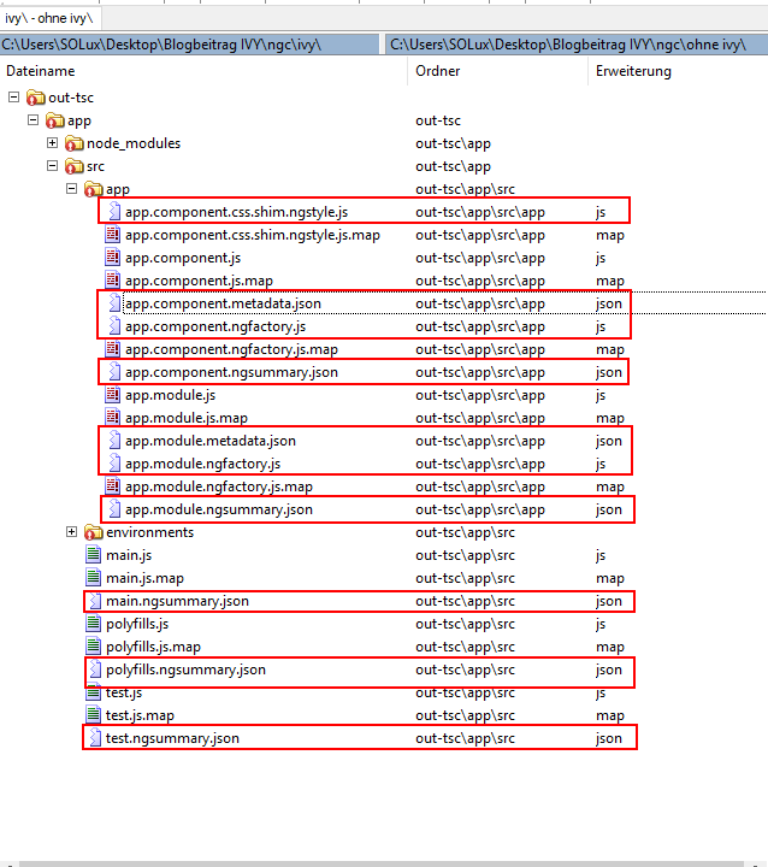The height and width of the screenshot is (867, 768).
Task: Select file name polyfills.js
Action: coord(137,624)
